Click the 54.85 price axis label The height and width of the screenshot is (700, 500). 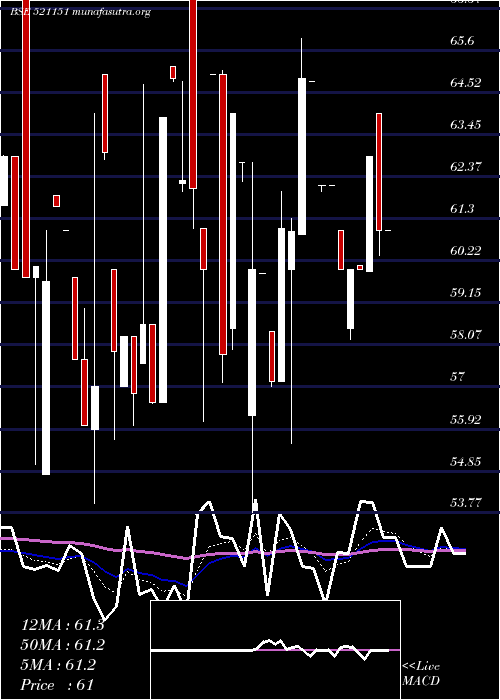point(466,461)
